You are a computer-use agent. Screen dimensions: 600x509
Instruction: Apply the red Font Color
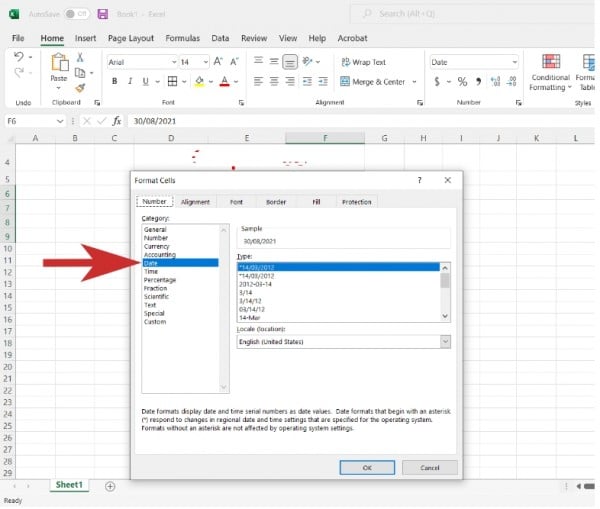pyautogui.click(x=225, y=81)
